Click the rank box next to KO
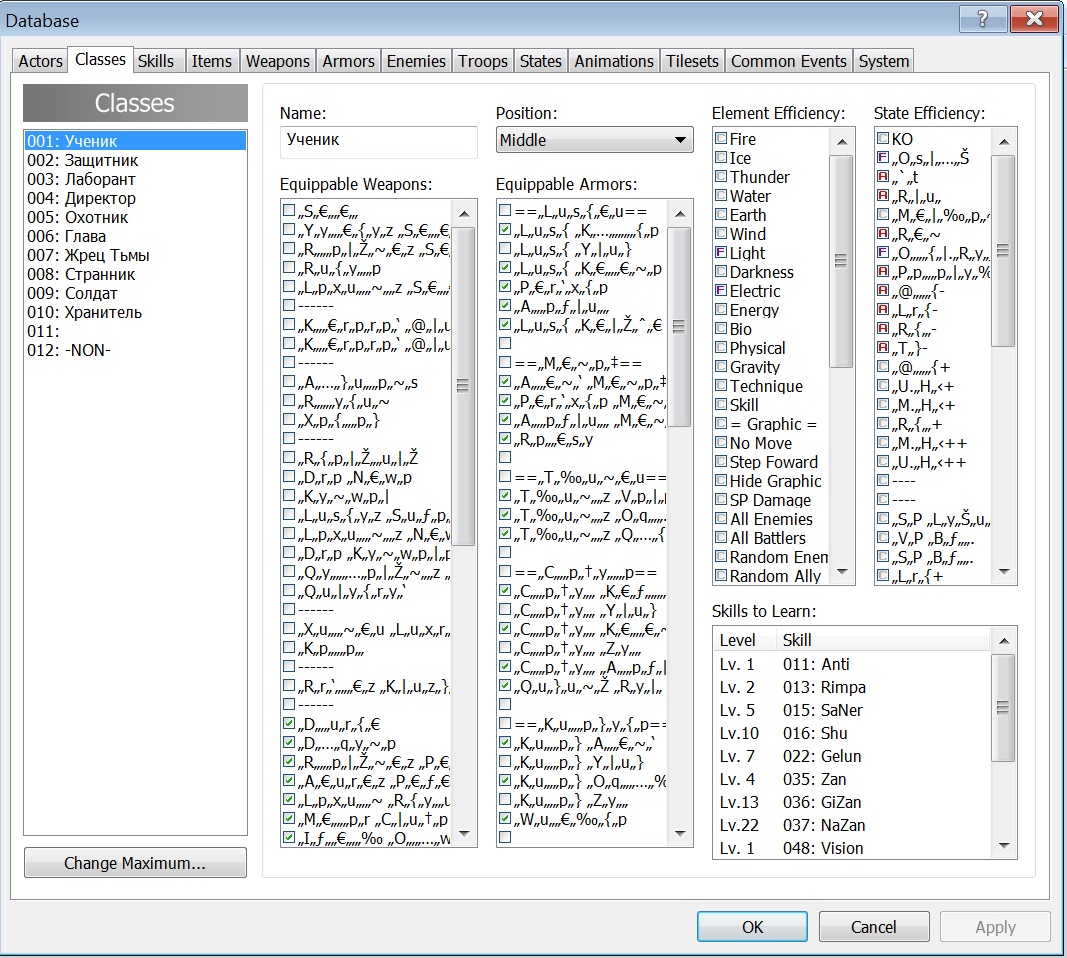 click(883, 140)
